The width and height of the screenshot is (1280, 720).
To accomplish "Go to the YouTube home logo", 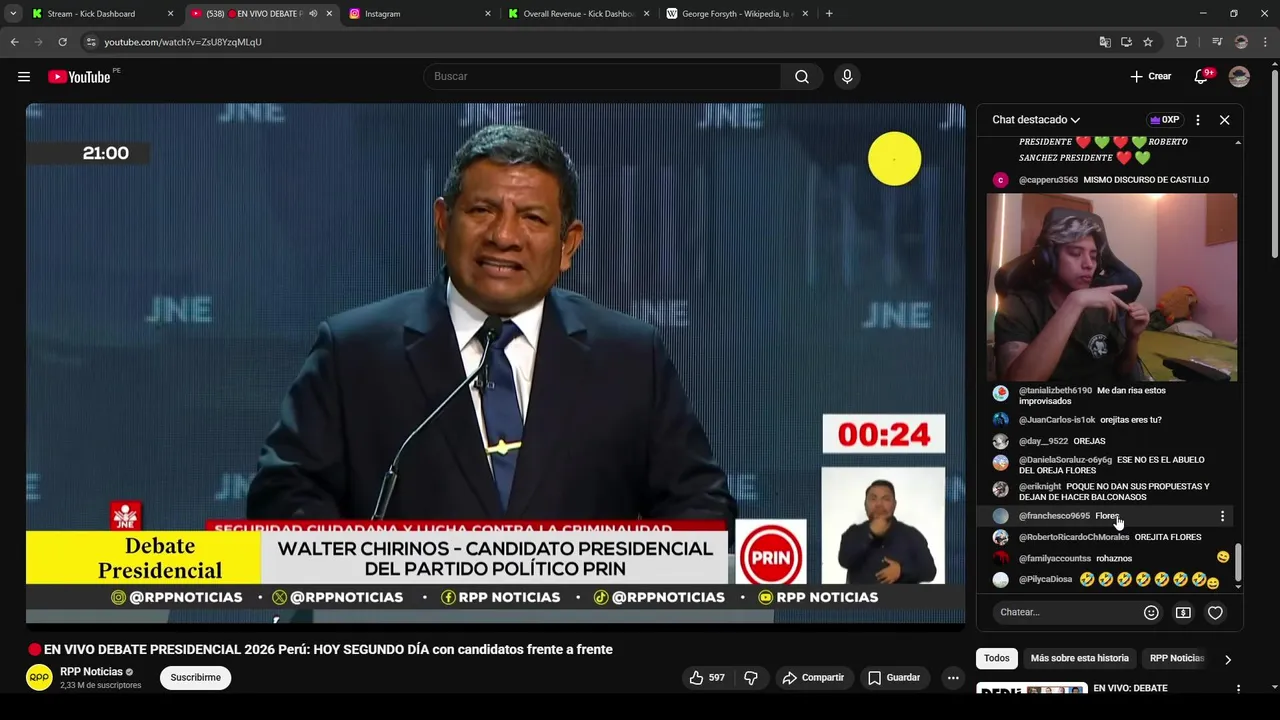I will click(79, 77).
